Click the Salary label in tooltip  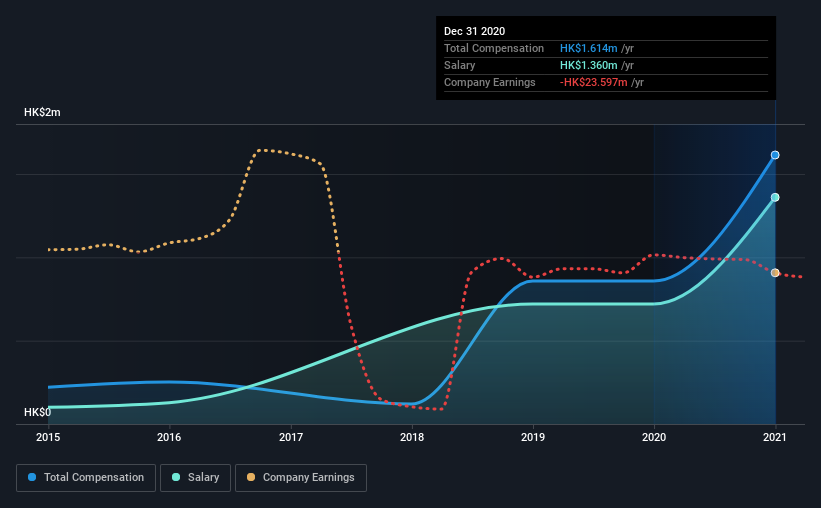point(459,65)
